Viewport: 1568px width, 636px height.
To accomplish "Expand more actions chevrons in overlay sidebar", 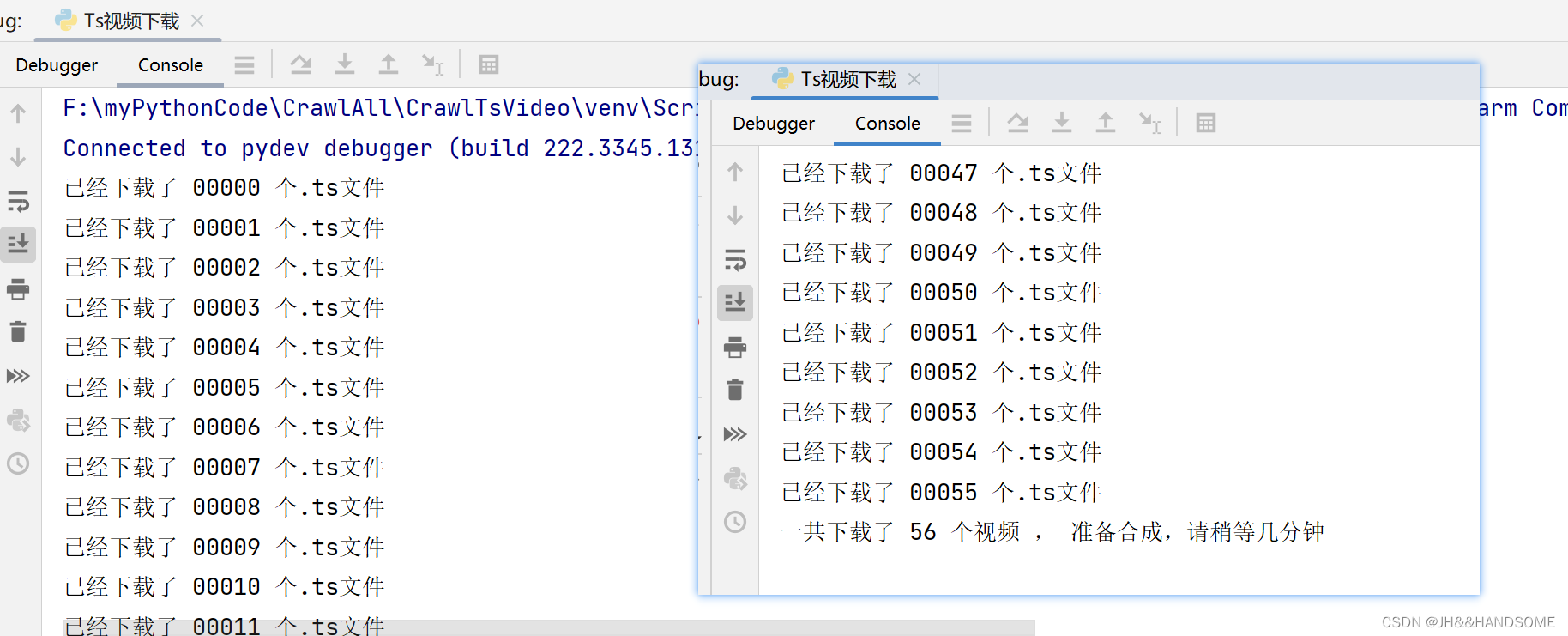I will tap(735, 434).
